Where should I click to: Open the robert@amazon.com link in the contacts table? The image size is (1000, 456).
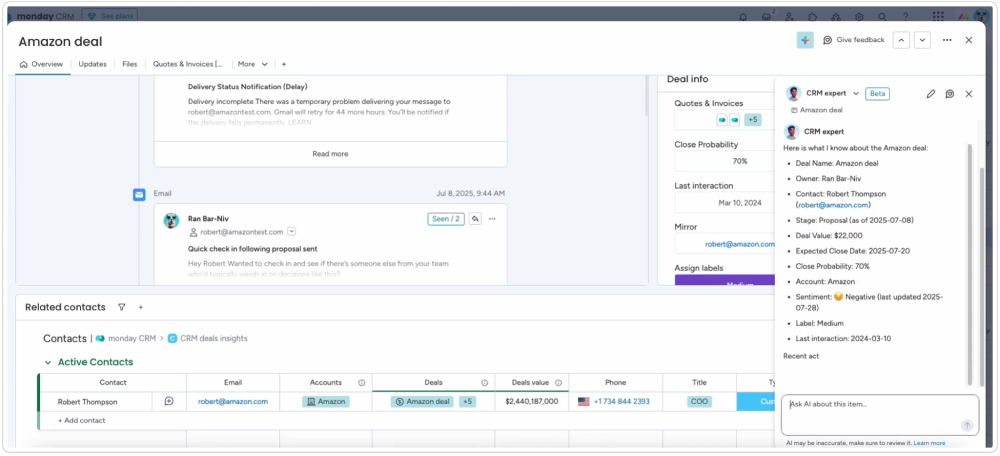(x=233, y=401)
